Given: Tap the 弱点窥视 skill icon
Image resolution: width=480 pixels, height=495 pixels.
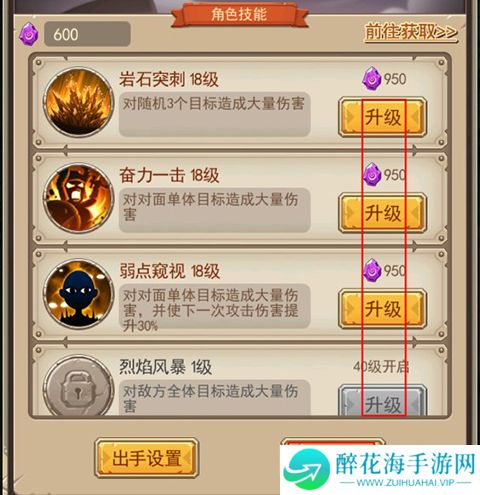Looking at the screenshot, I should 79,294.
